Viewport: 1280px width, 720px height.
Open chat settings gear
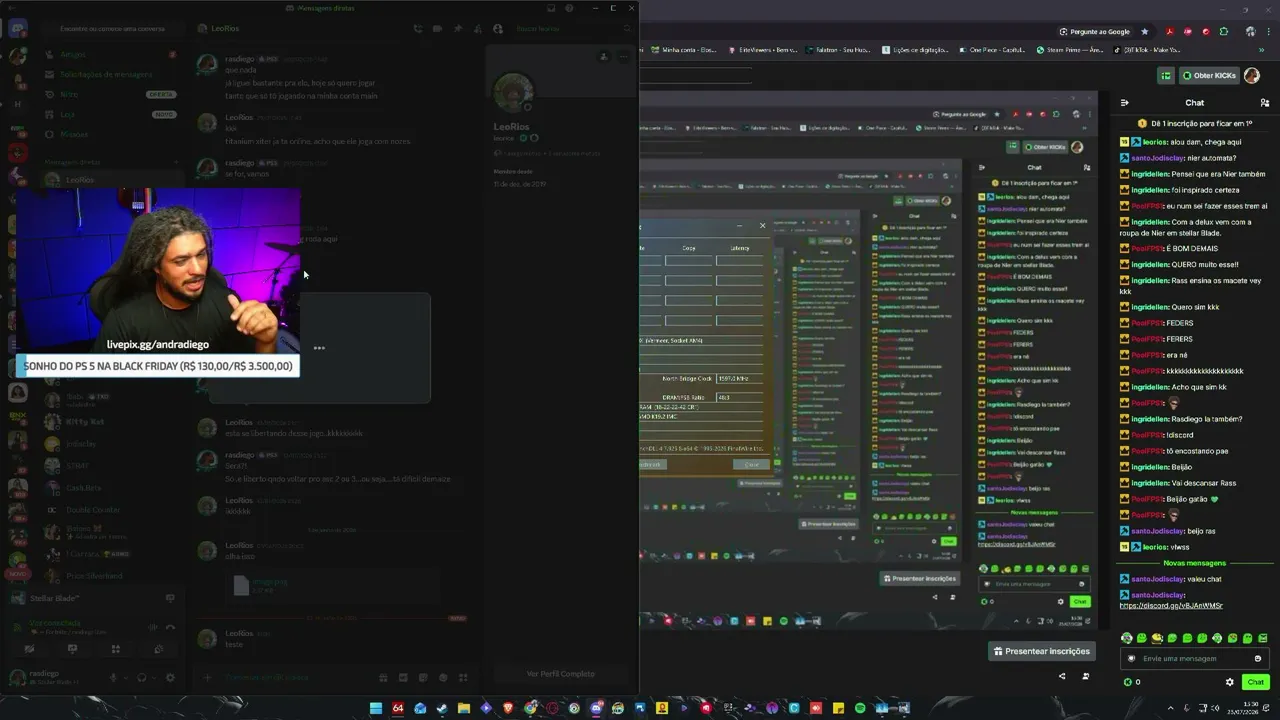point(1230,682)
